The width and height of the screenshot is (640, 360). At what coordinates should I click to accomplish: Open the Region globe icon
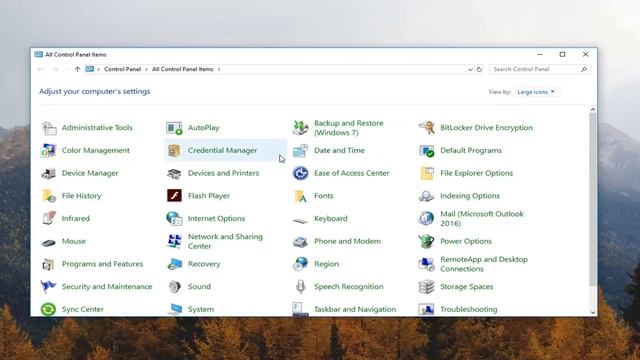click(x=301, y=264)
